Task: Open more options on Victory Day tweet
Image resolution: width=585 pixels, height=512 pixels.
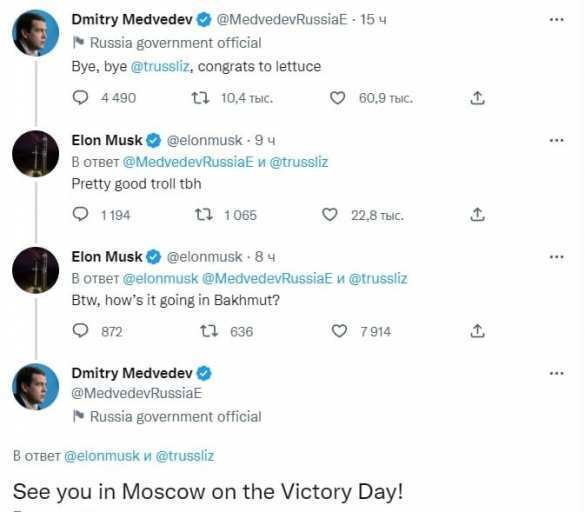Action: coord(557,373)
